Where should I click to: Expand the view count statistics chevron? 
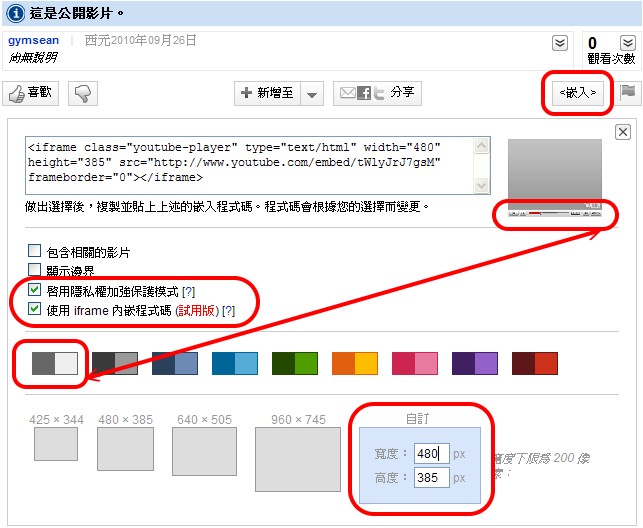(x=625, y=43)
